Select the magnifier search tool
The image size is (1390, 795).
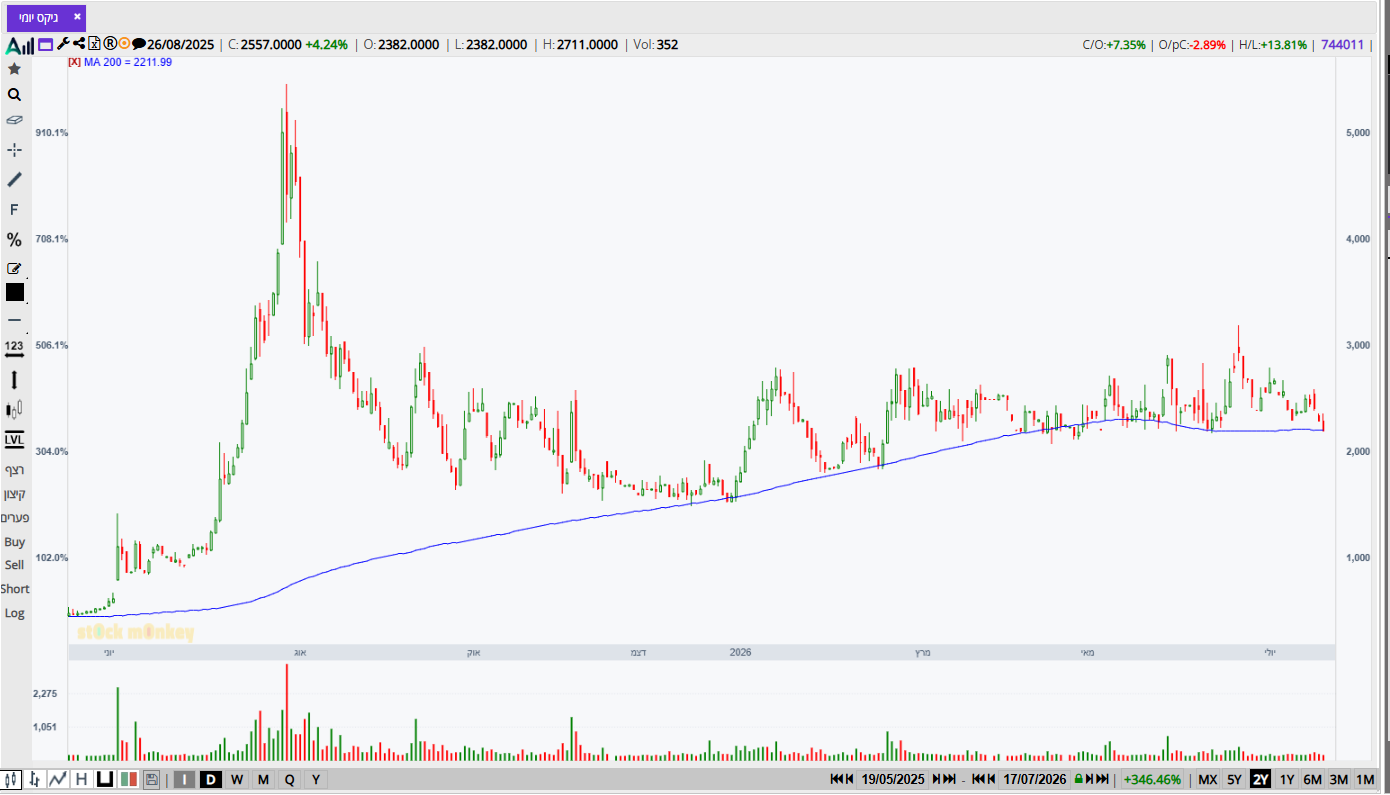click(14, 95)
